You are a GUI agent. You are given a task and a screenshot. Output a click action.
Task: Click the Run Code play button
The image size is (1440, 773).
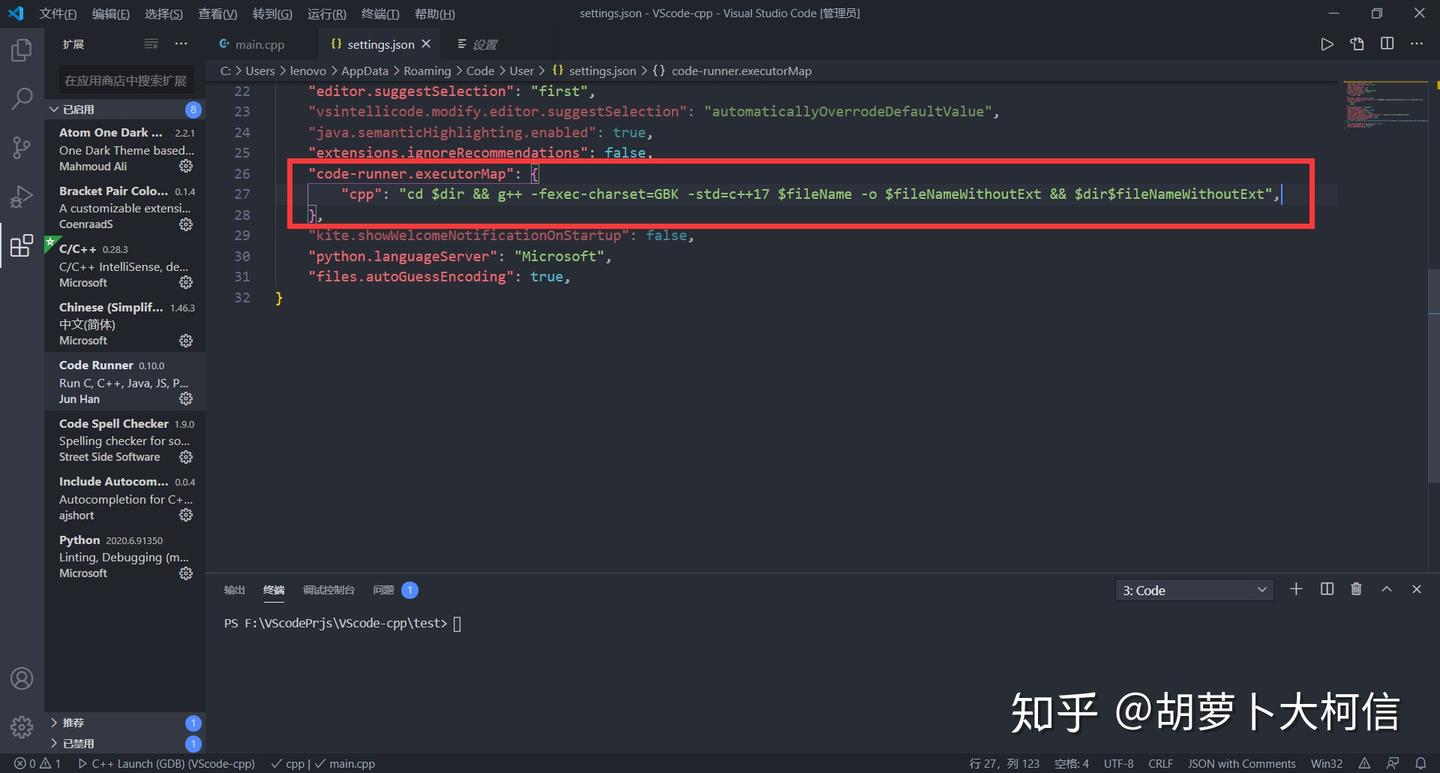(x=1328, y=43)
